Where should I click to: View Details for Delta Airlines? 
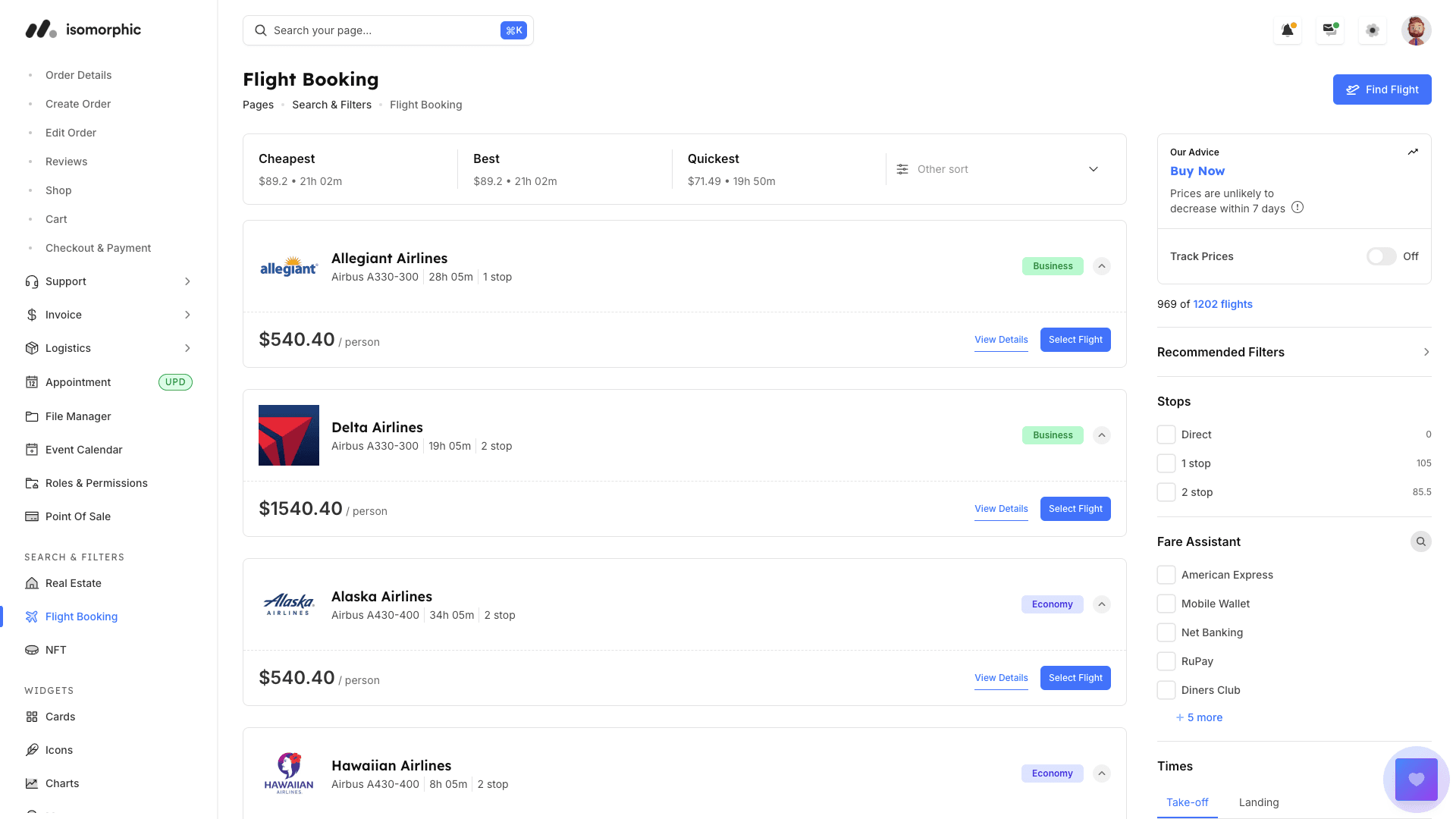click(1001, 509)
